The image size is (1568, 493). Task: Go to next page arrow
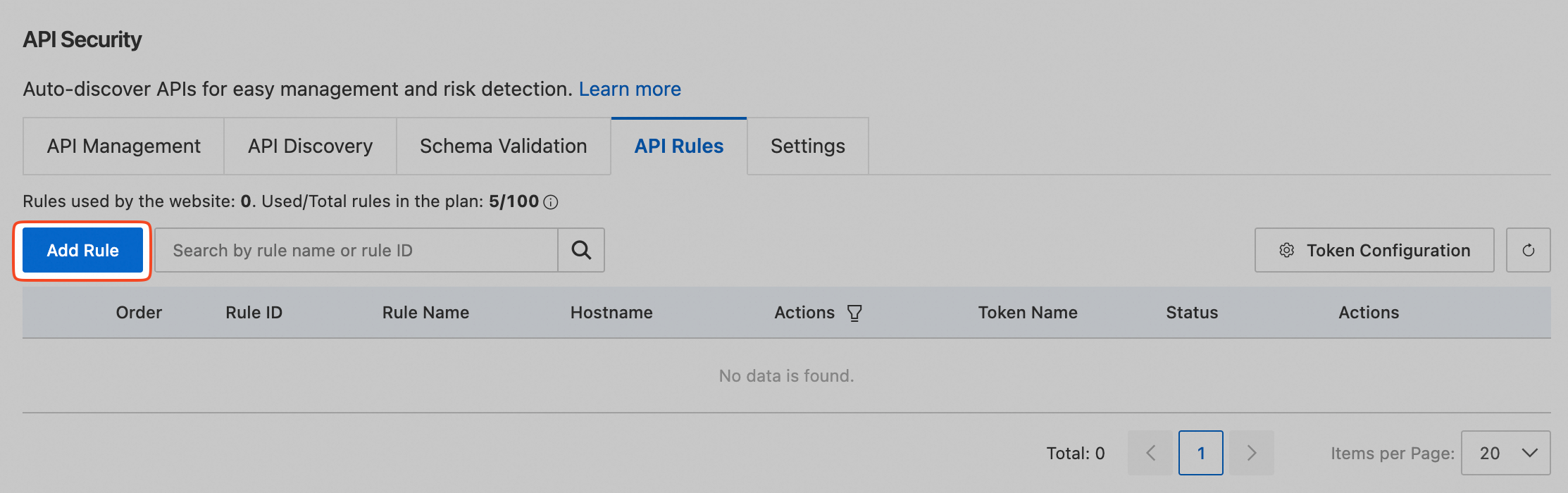click(x=1252, y=453)
